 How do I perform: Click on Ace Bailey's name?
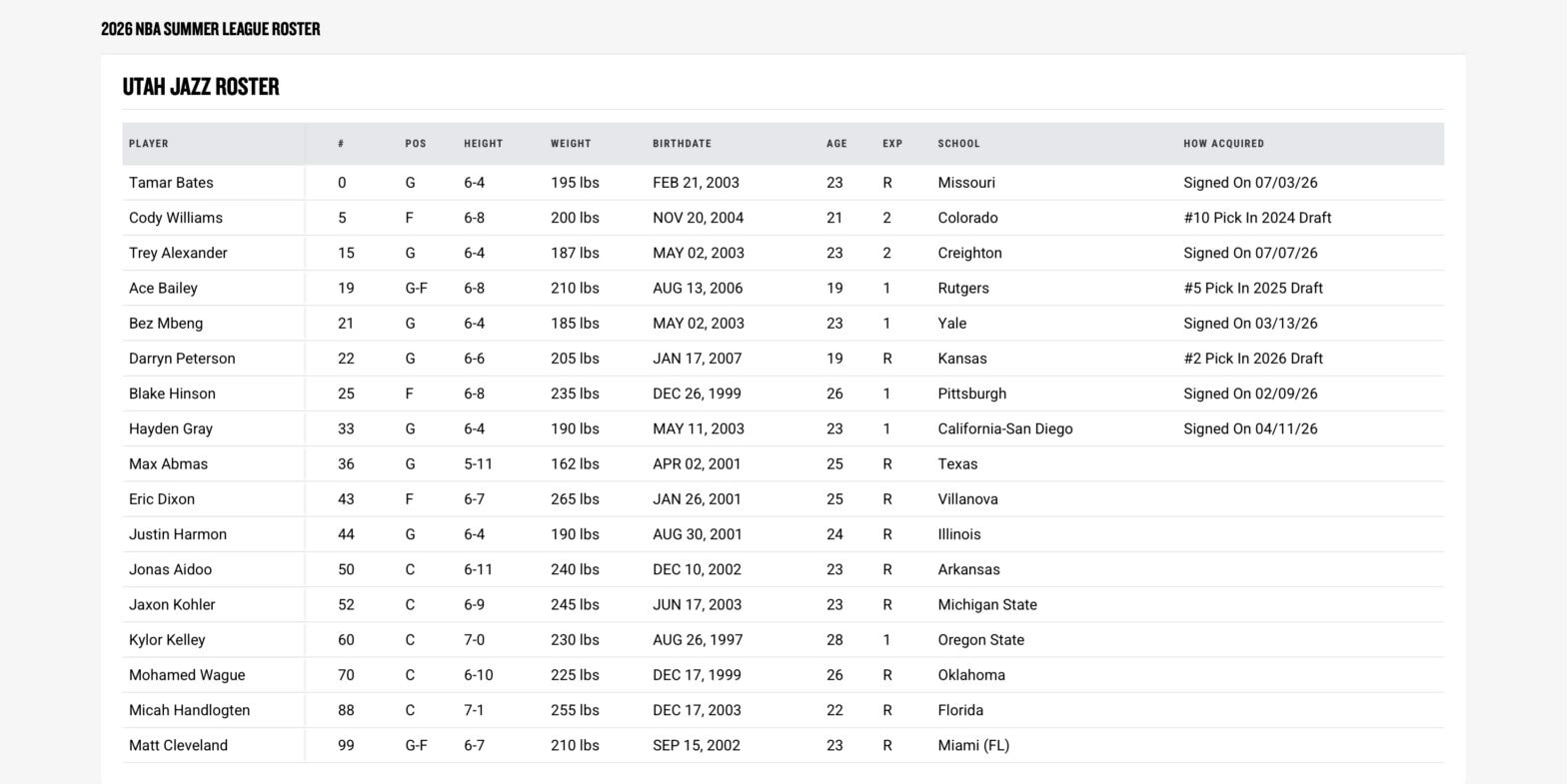point(163,289)
